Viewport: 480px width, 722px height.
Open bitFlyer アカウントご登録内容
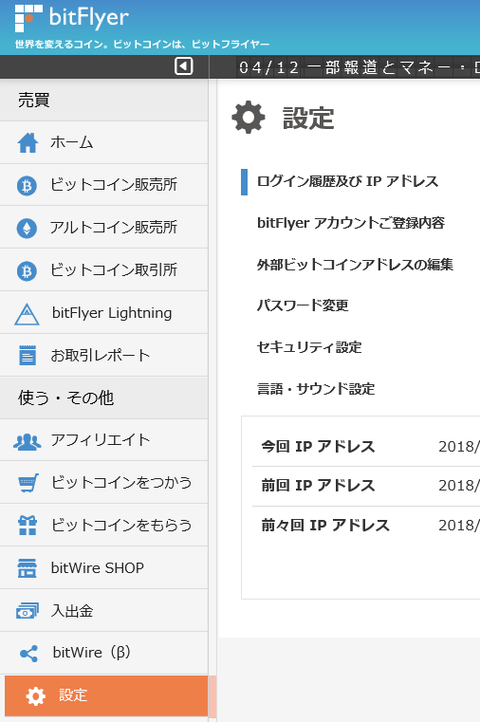click(x=351, y=223)
